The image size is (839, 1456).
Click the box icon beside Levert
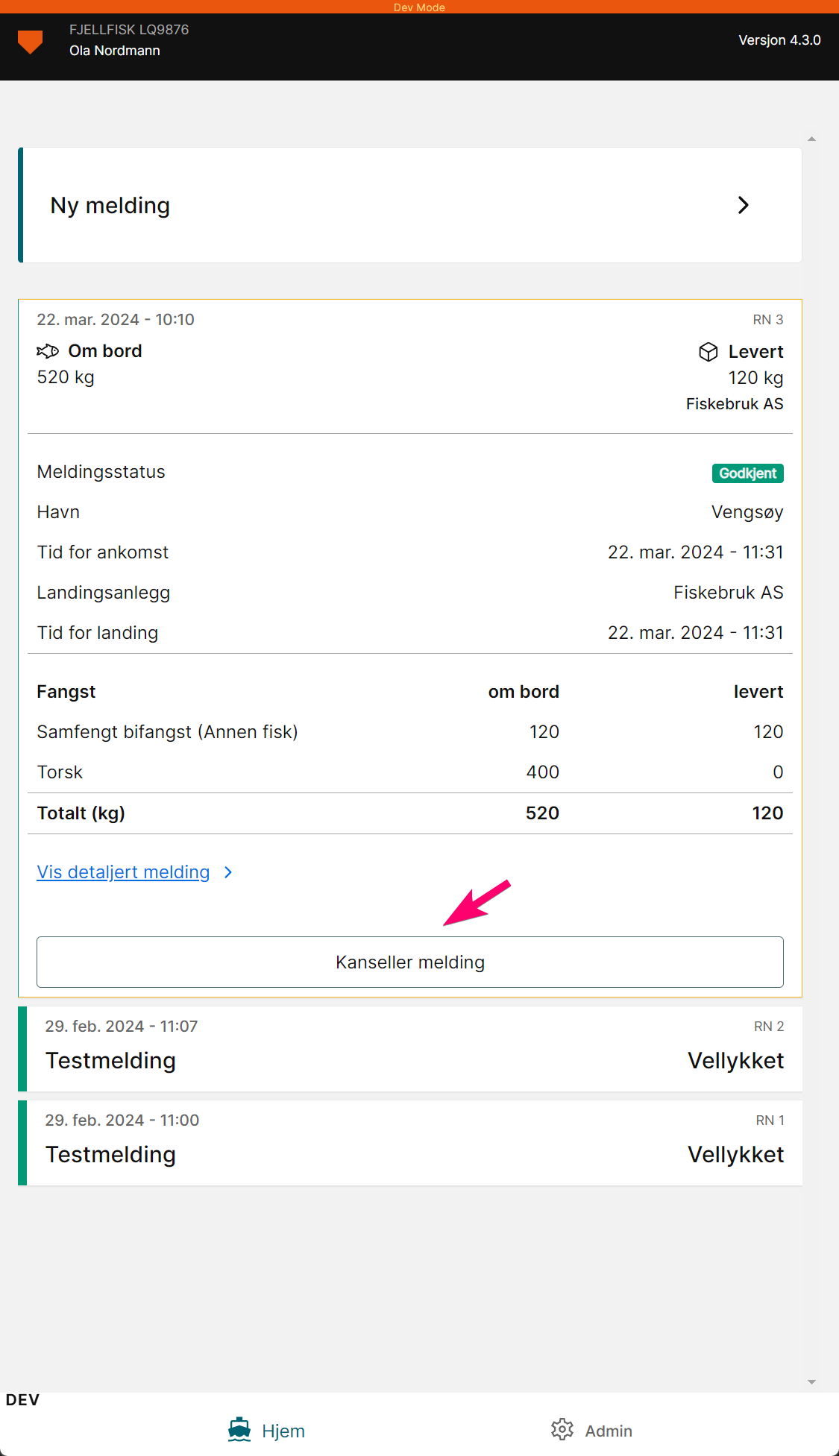click(708, 352)
